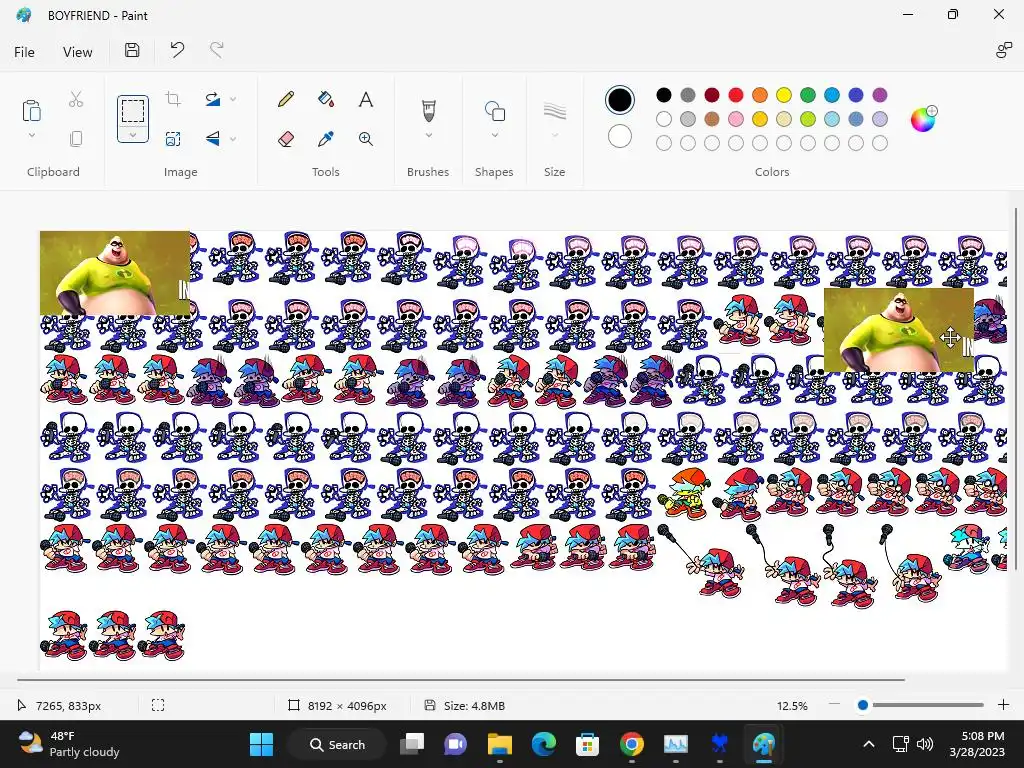Zoom out with the minus button

(x=834, y=705)
